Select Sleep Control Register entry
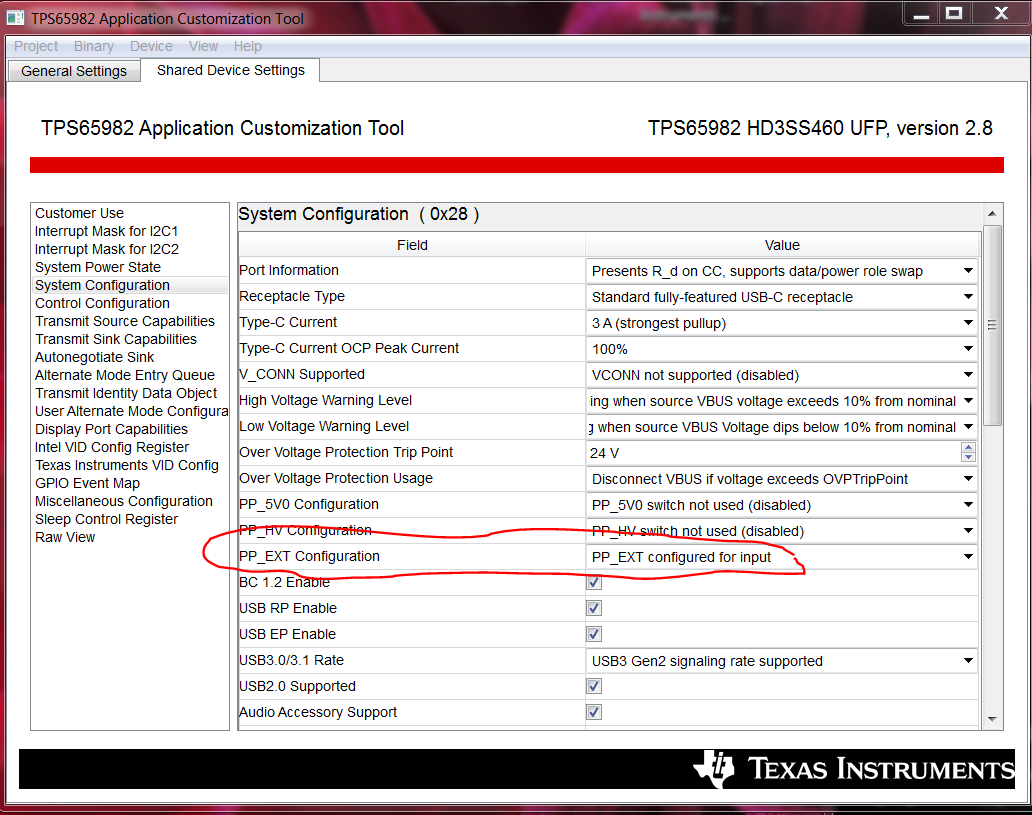1032x815 pixels. pos(106,519)
